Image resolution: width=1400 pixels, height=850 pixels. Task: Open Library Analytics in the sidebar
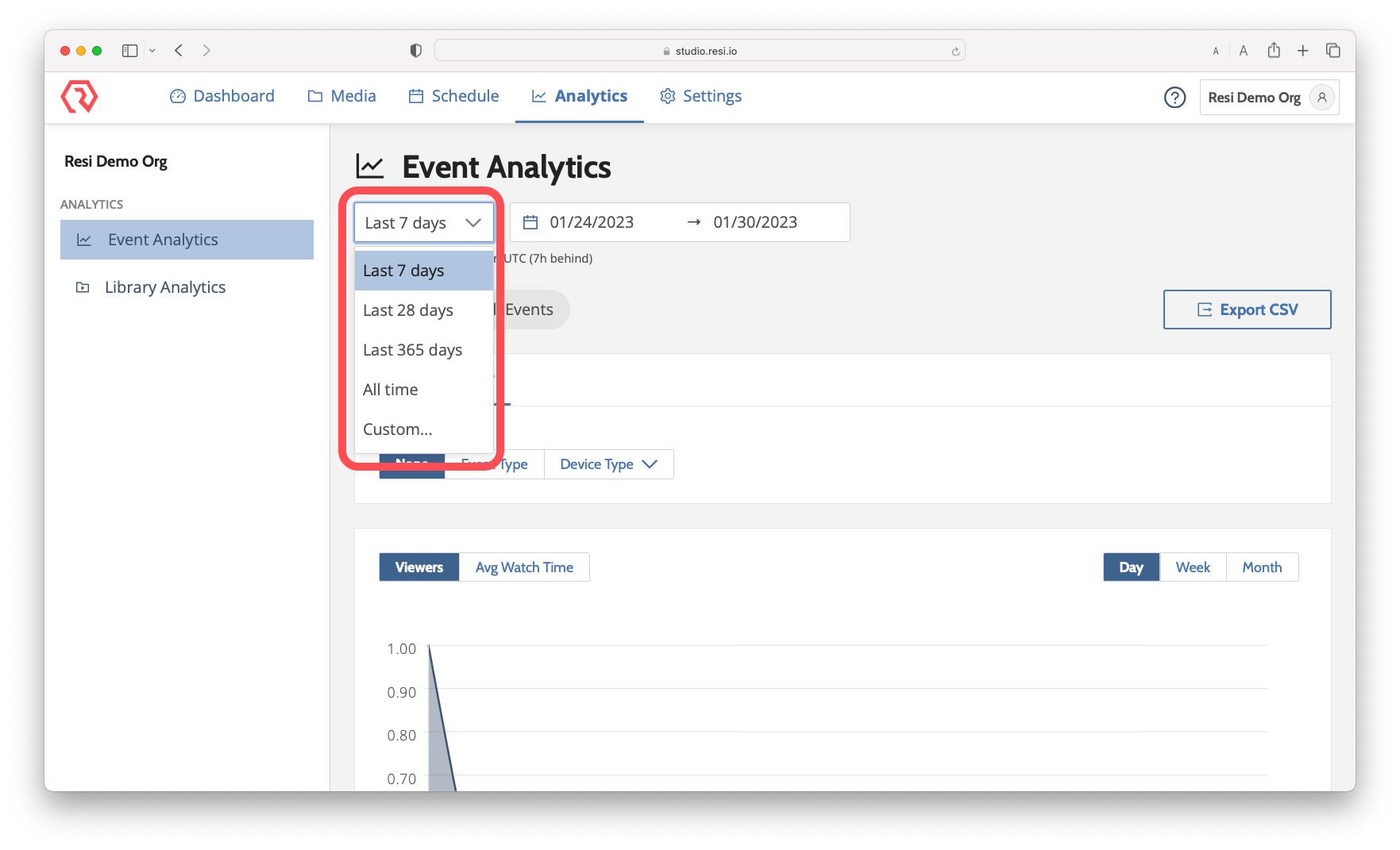pos(165,287)
